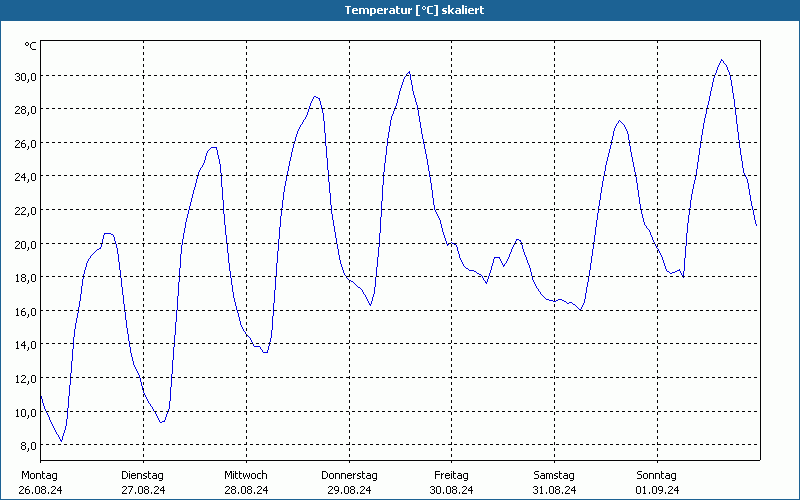Click the date 30.08.24
This screenshot has height=500, width=800.
[452, 490]
